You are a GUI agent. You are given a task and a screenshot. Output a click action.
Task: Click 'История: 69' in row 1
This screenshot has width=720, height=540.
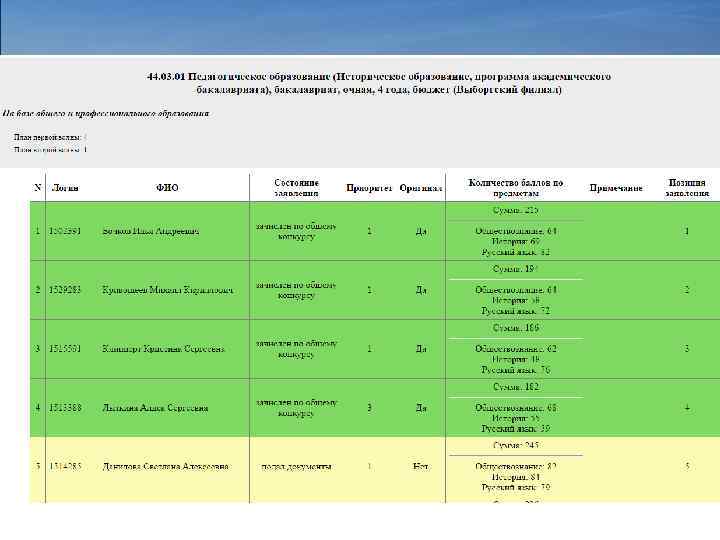pyautogui.click(x=515, y=242)
